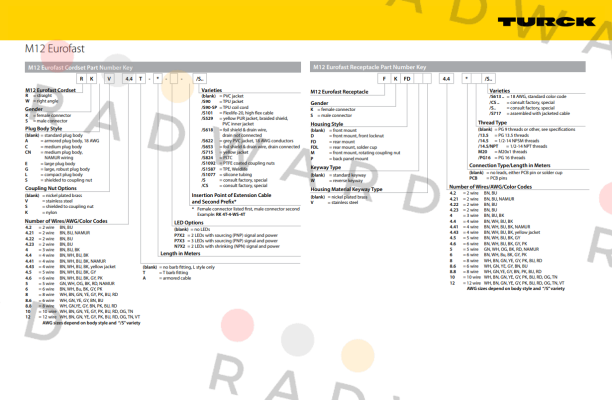
Task: Select the 'Plug Body Style' heading
Action: (43, 128)
